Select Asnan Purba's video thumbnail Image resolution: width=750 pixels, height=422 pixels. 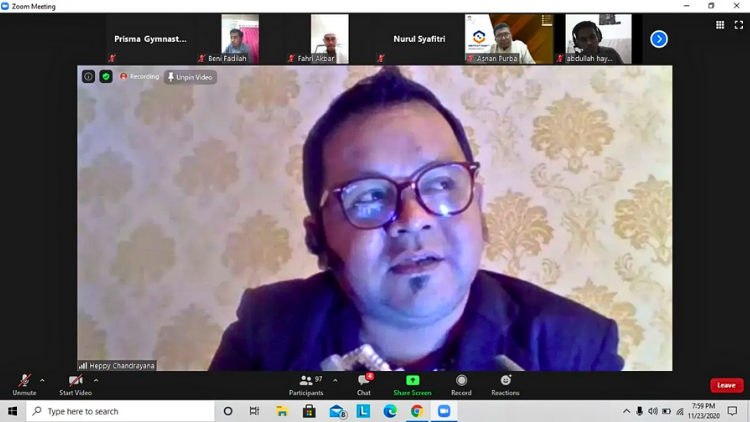pos(508,39)
